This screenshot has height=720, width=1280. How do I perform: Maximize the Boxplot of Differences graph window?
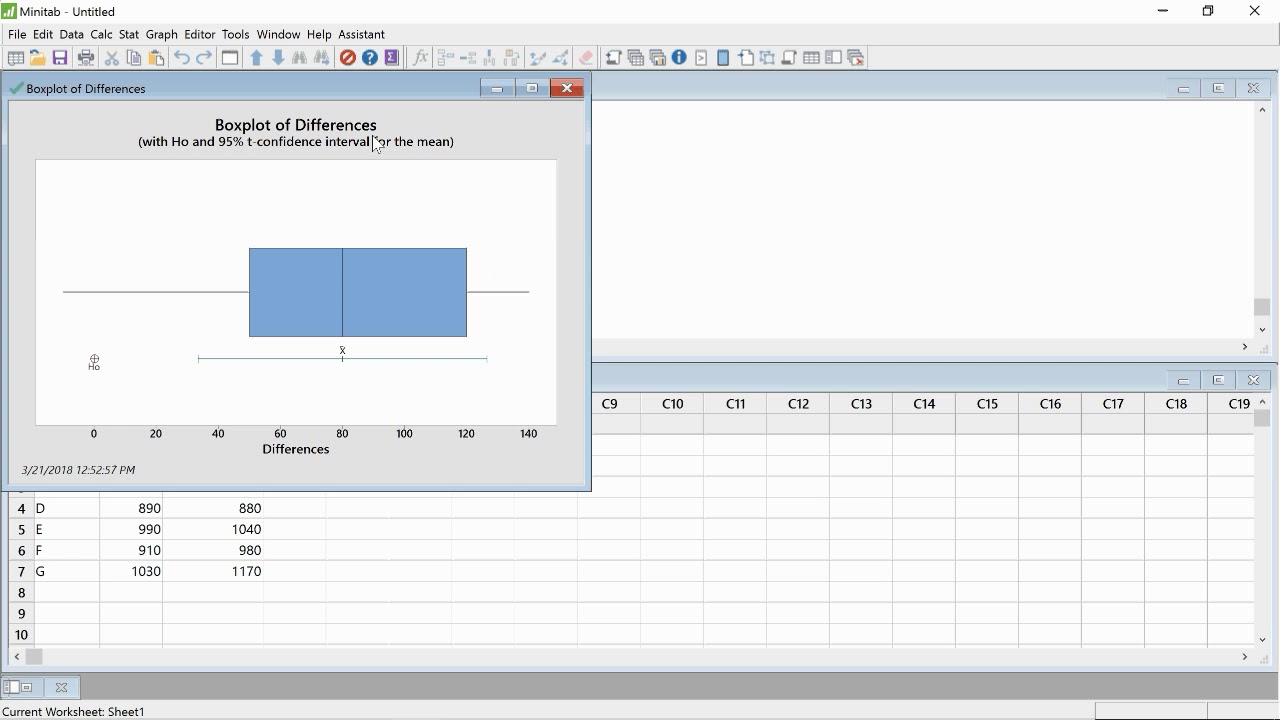pyautogui.click(x=532, y=88)
